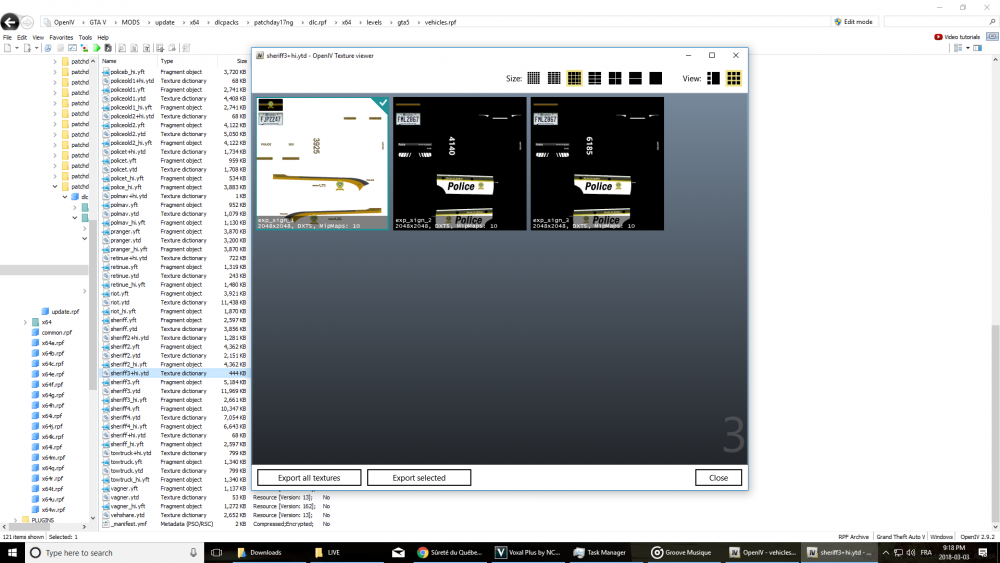Toggle the checkmark on exp_sign_1 thumbnail
This screenshot has width=1000, height=563.
coord(382,103)
